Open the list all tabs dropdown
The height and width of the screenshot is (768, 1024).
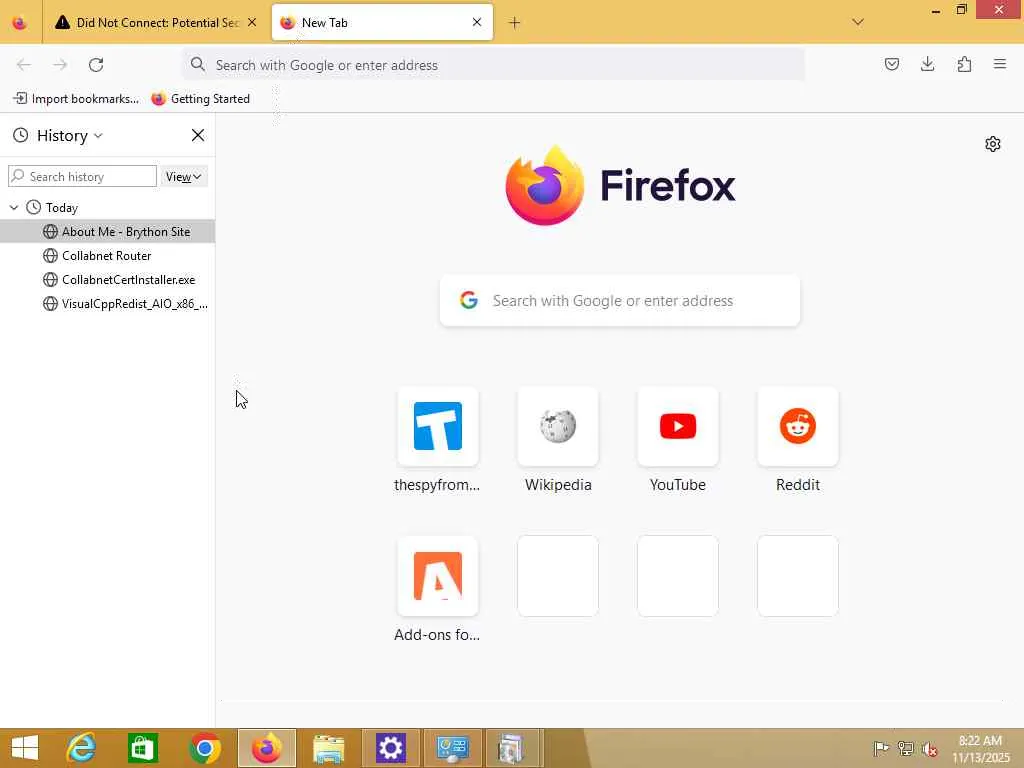coord(858,22)
